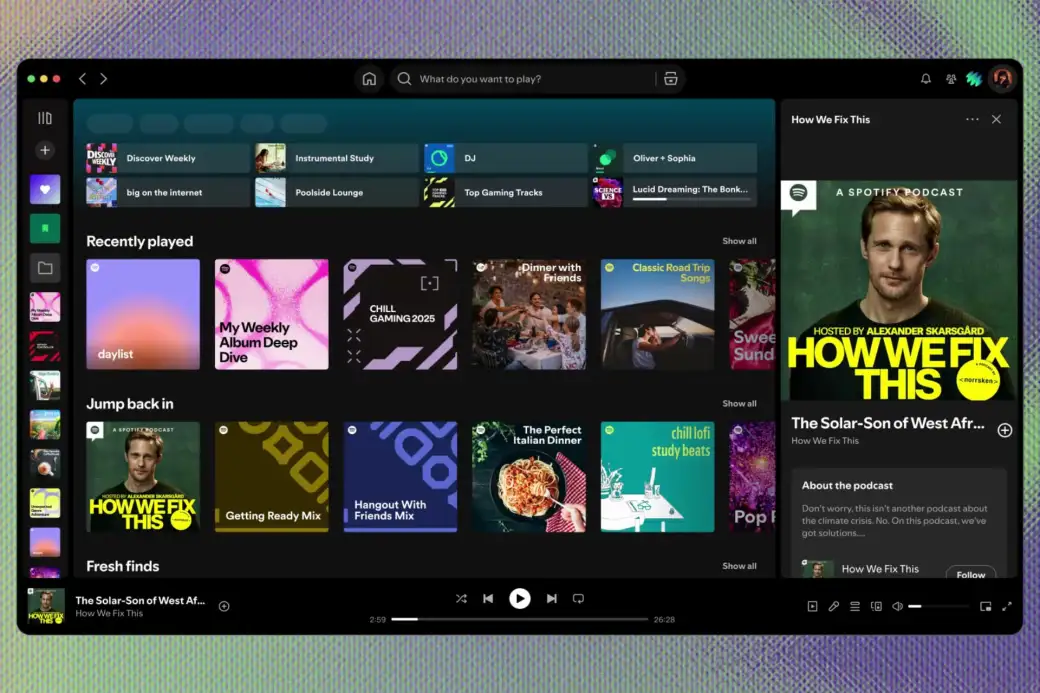Screen dimensions: 1040x693
Task: Add episode to library from side panel
Action: (x=1005, y=430)
